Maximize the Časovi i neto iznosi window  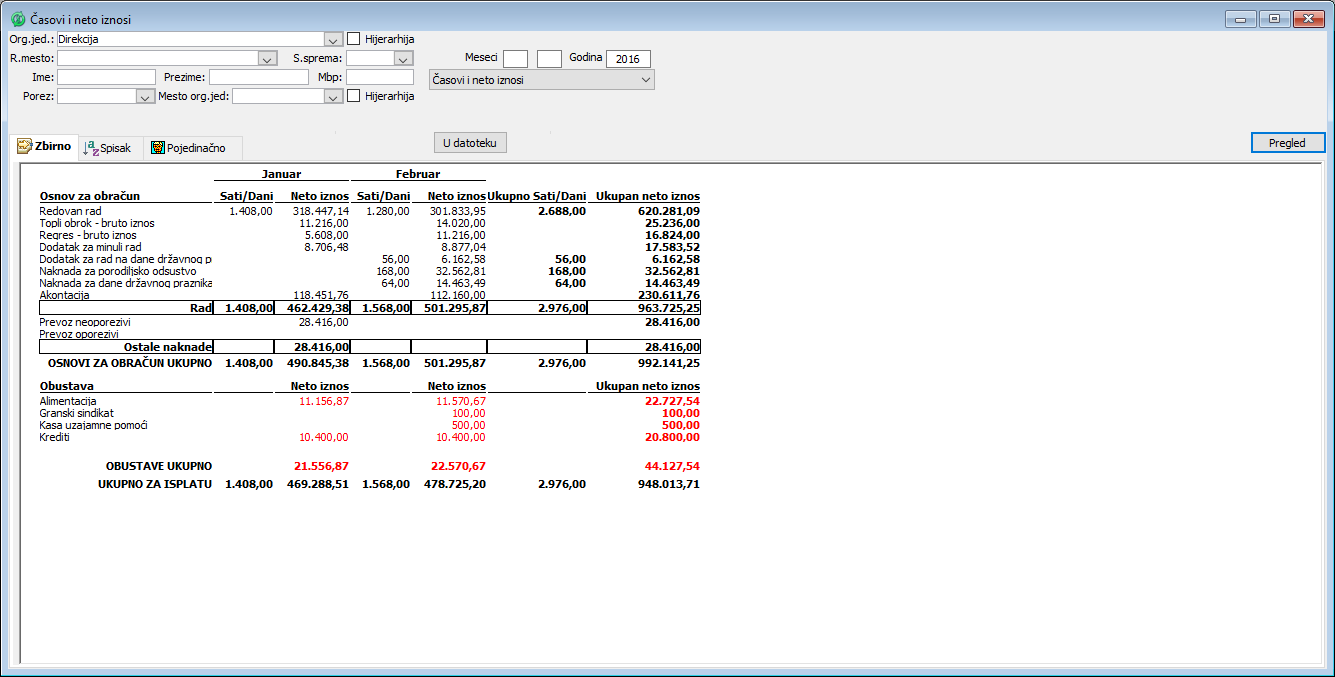tap(1273, 19)
